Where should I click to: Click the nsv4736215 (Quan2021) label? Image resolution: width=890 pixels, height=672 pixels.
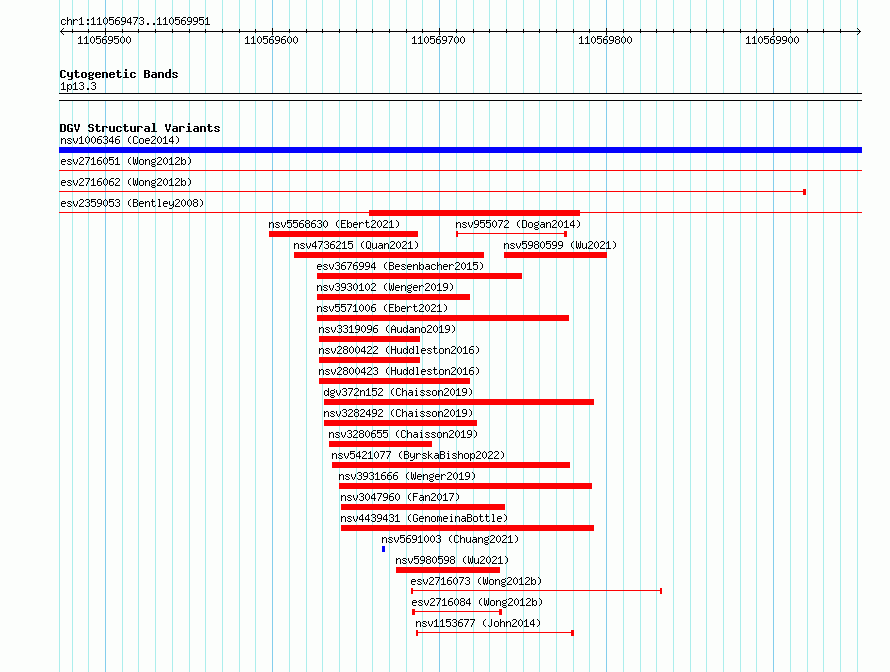pyautogui.click(x=356, y=245)
